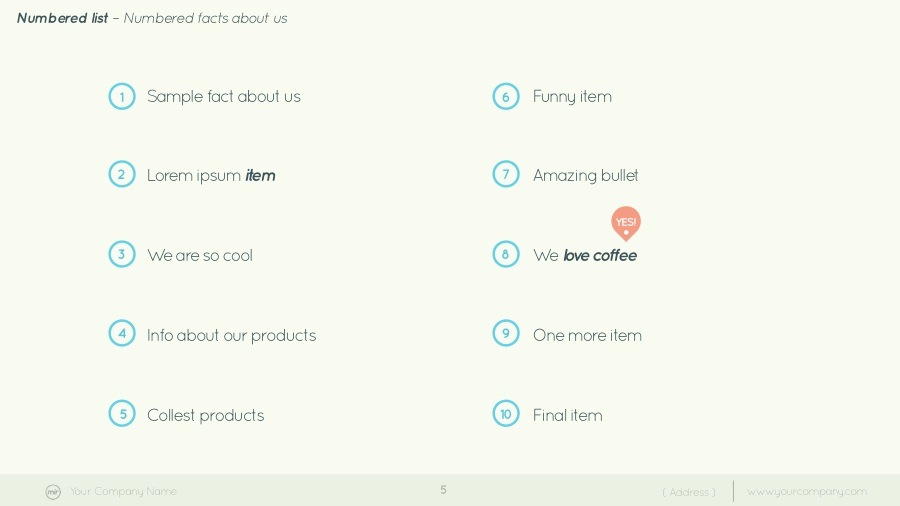Select the 'Sample fact about us' item
Viewport: 900px width, 506px height.
(223, 97)
